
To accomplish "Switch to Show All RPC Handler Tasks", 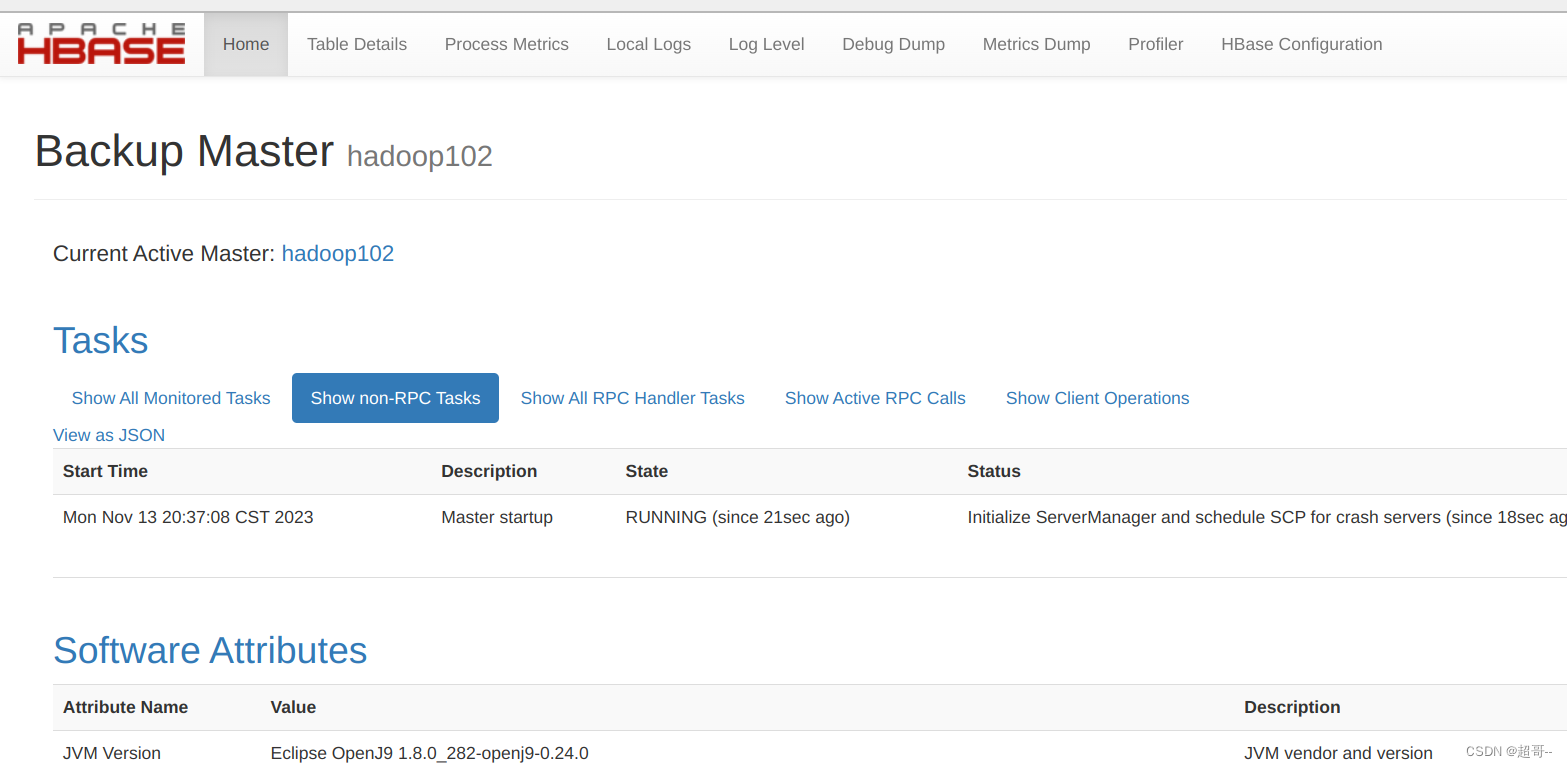I will point(633,398).
